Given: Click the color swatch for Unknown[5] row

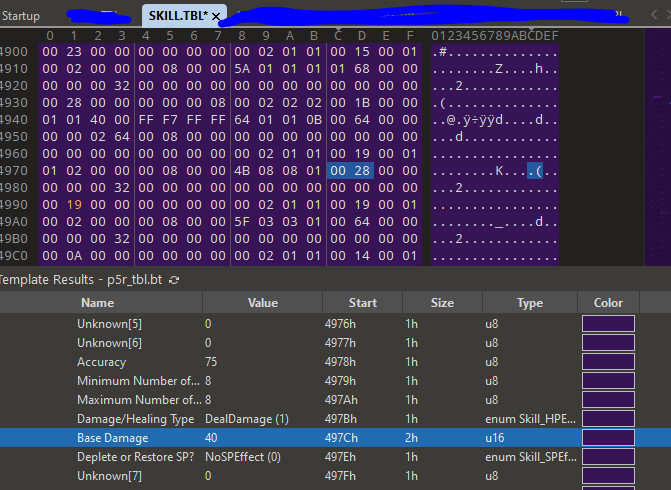Looking at the screenshot, I should click(x=608, y=324).
